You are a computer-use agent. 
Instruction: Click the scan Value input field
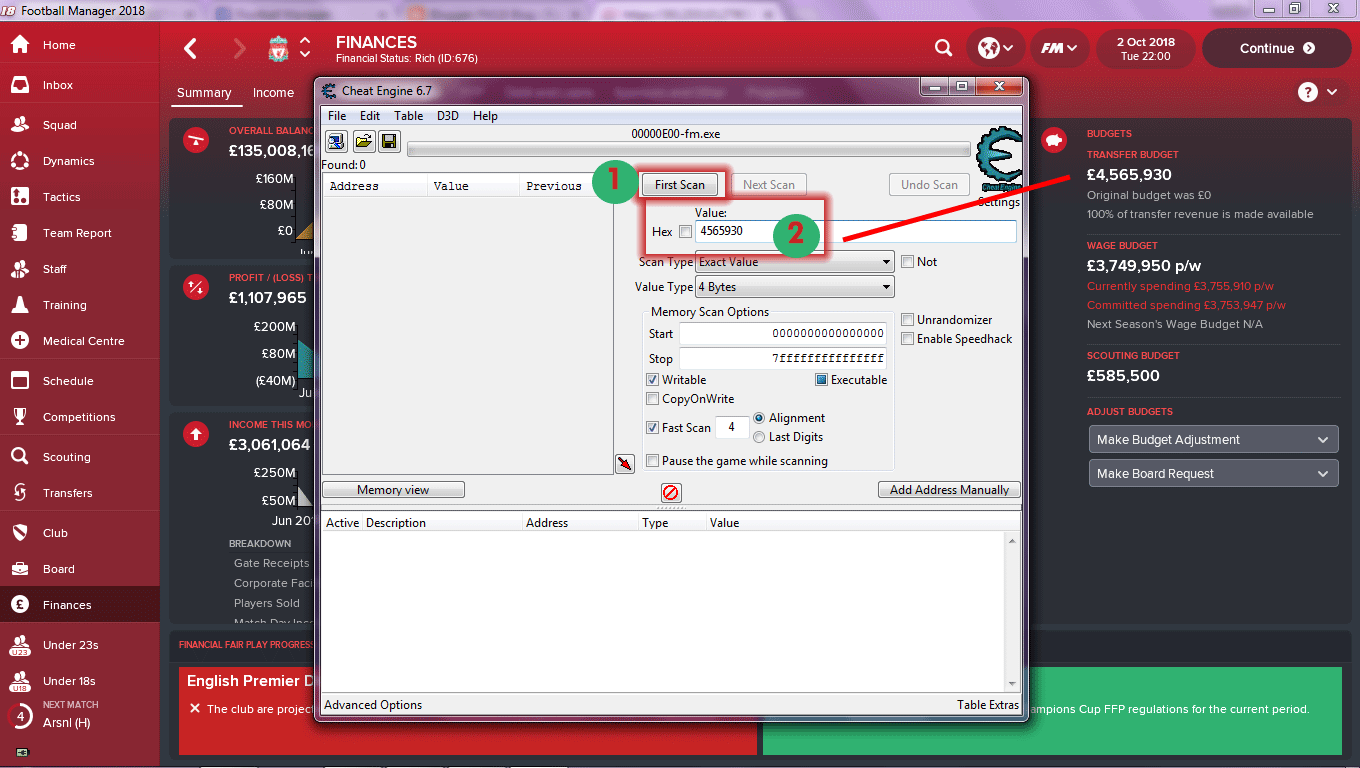pos(856,231)
